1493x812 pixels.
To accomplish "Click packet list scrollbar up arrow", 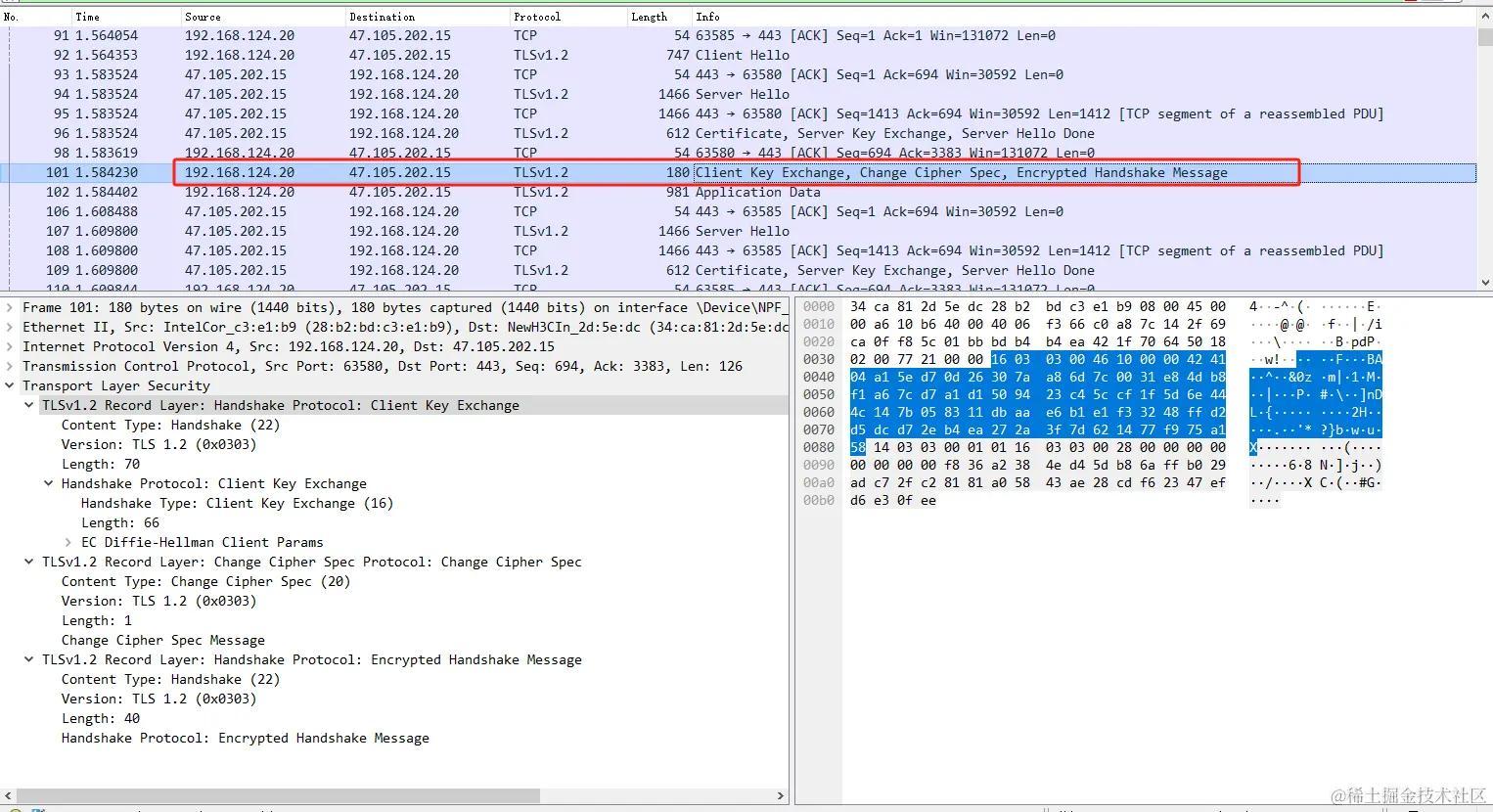I will click(x=1485, y=17).
